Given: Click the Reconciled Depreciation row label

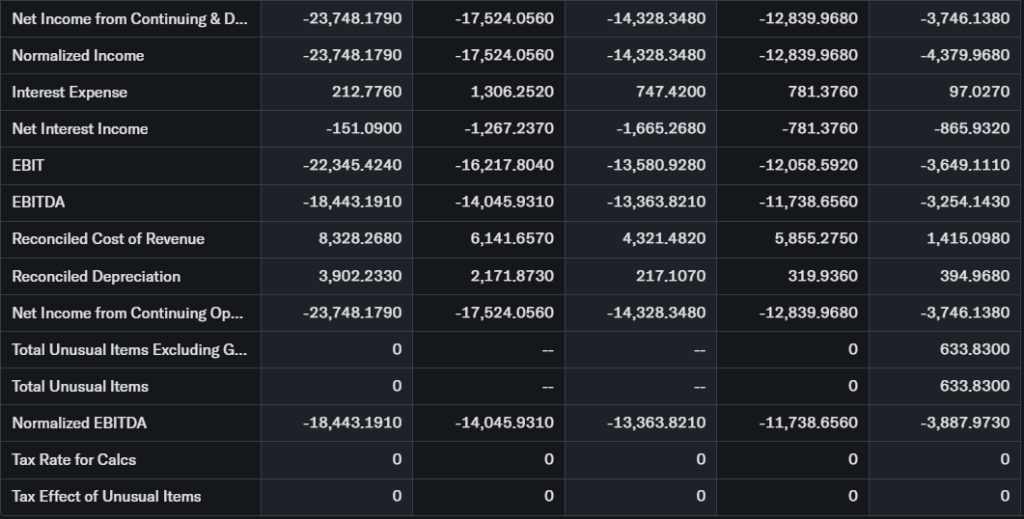Looking at the screenshot, I should coord(96,276).
